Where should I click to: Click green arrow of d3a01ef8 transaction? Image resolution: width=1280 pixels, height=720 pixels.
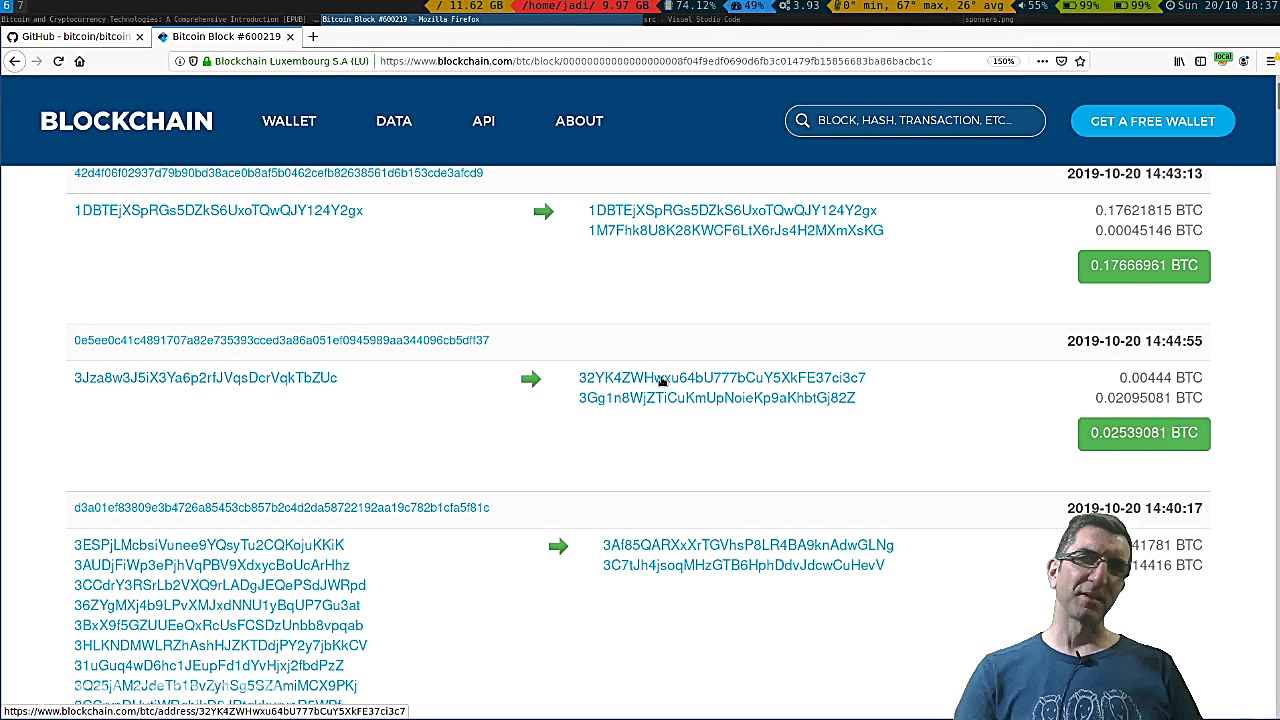(x=558, y=546)
